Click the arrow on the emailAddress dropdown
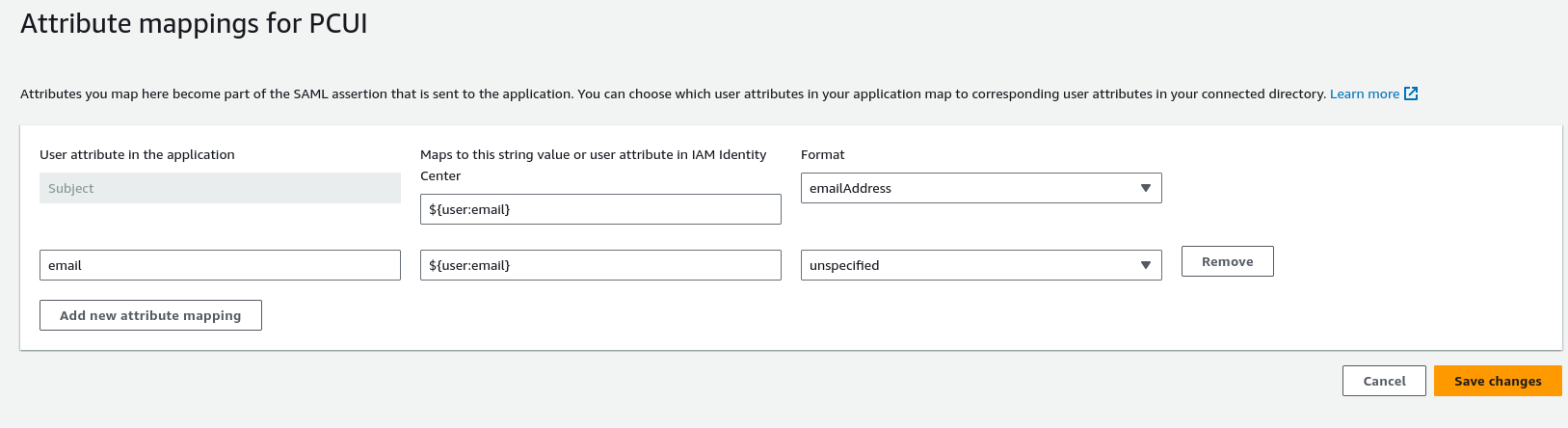Viewport: 1568px width, 428px height. tap(1145, 188)
